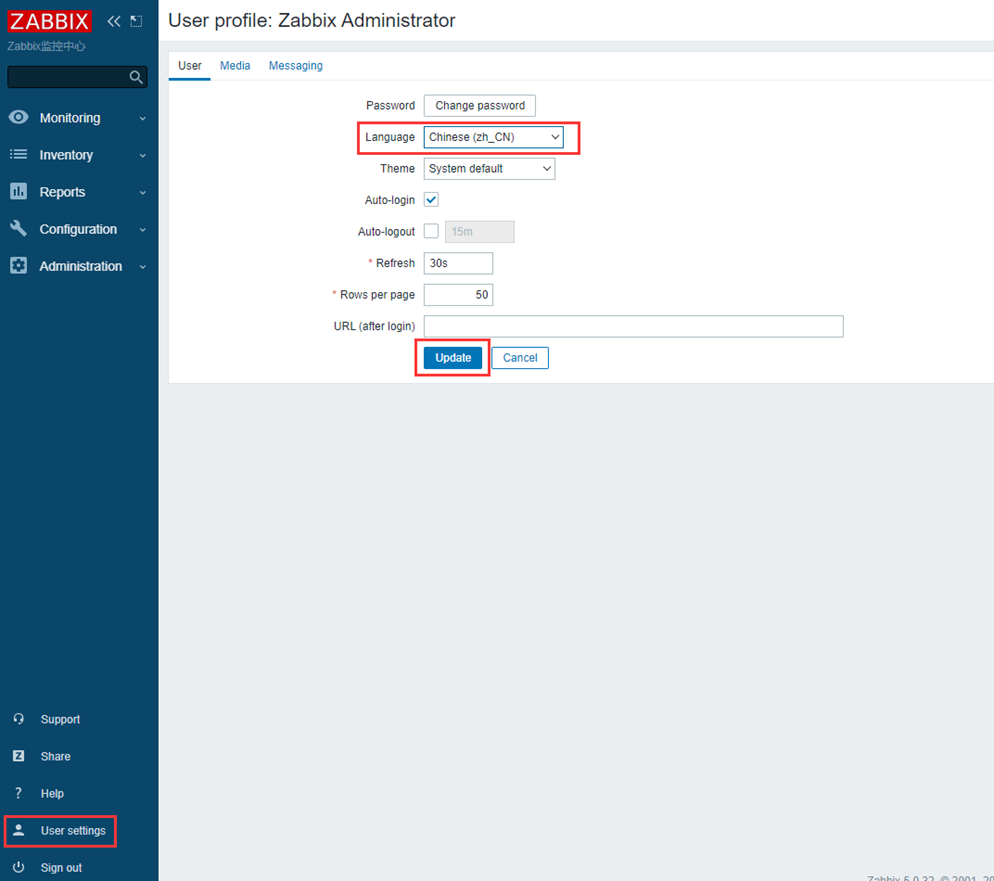This screenshot has width=994, height=881.
Task: Click the Configuration wrench icon
Action: click(x=18, y=229)
